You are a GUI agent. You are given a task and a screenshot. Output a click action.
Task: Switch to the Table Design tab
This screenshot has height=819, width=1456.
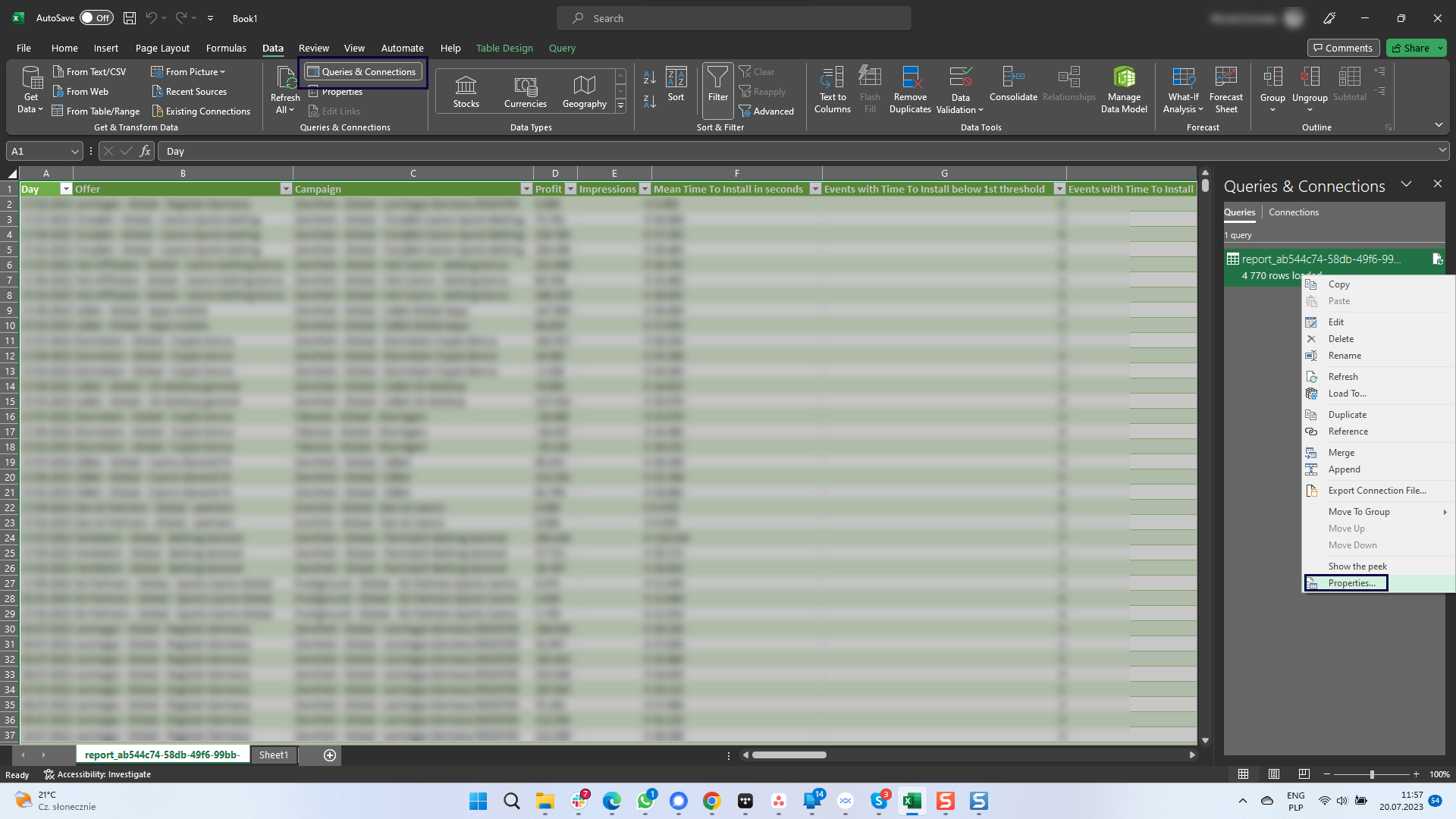coord(504,48)
